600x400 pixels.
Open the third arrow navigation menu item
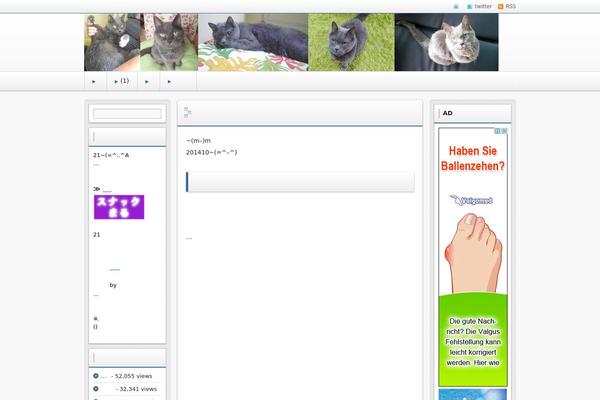pos(147,81)
